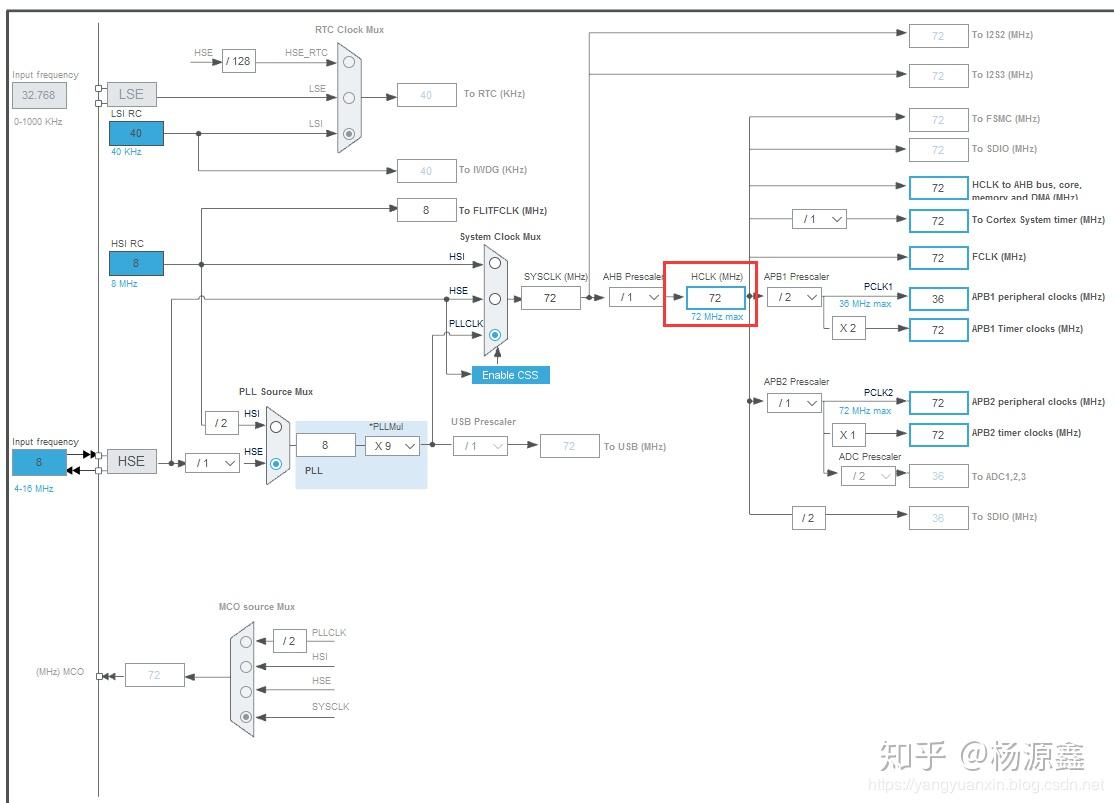Pick PLLCLK in the MCO source Mux
Viewport: 1114px width, 803px height.
coord(246,642)
